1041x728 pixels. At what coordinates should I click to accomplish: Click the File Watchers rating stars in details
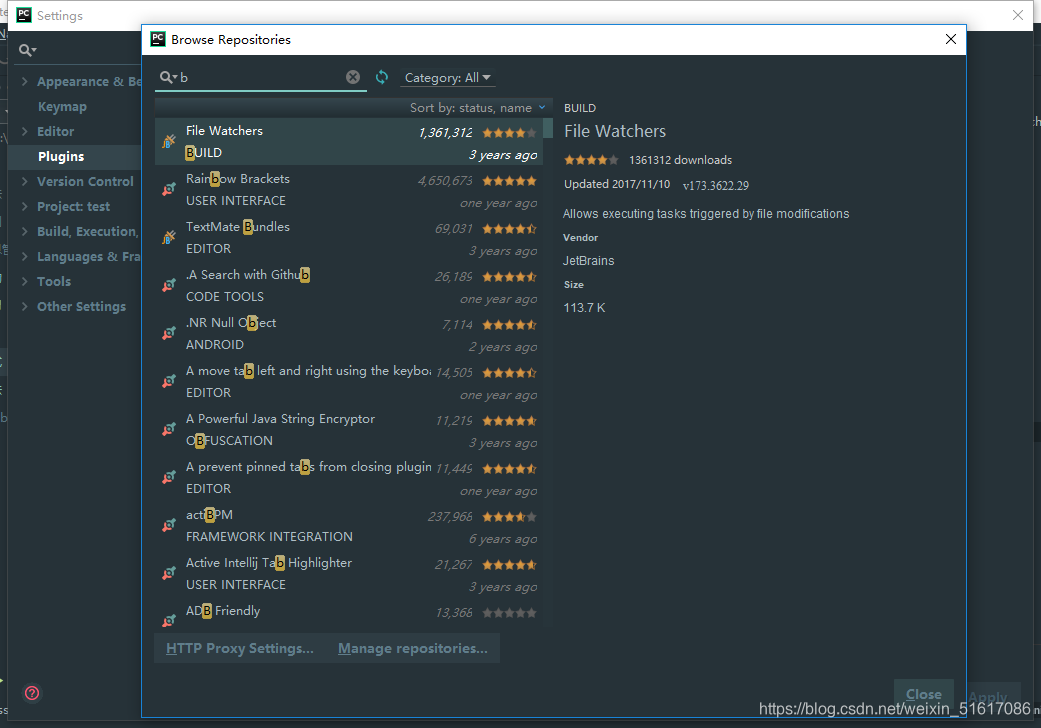(591, 160)
